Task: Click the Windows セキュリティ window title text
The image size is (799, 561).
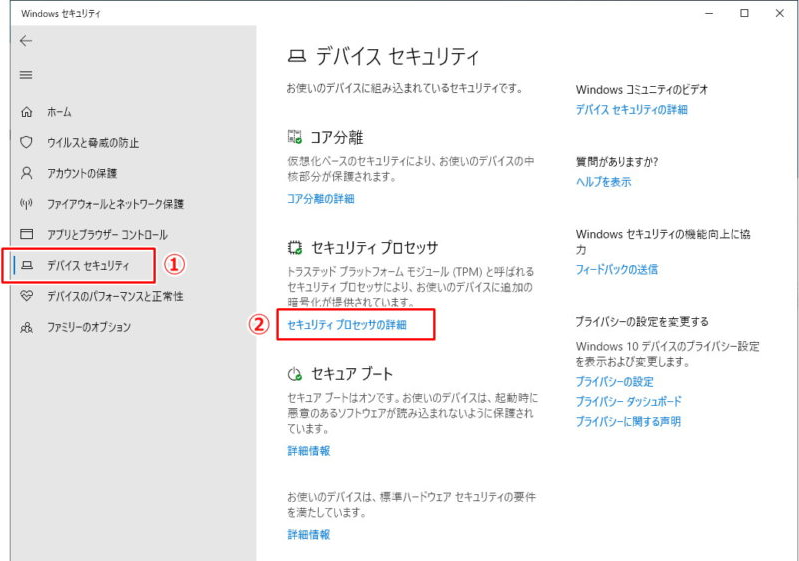Action: (61, 14)
